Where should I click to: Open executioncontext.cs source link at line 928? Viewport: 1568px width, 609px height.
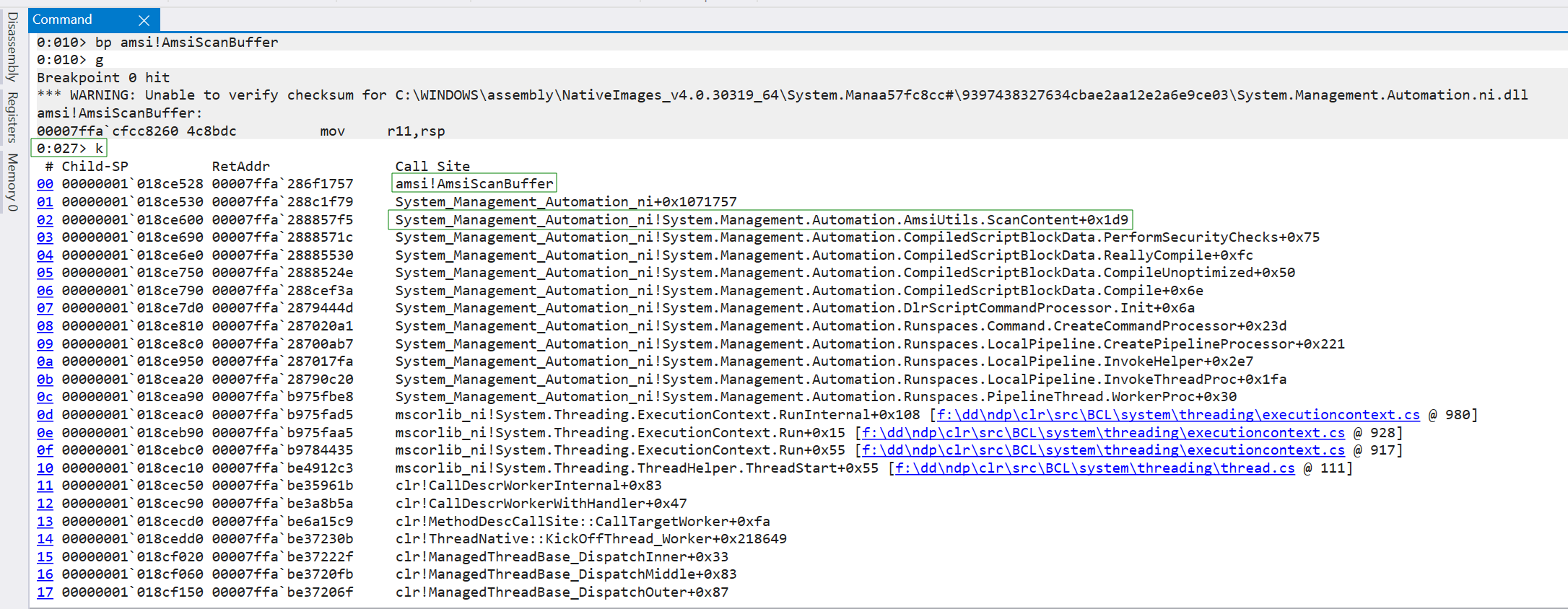tap(1103, 433)
